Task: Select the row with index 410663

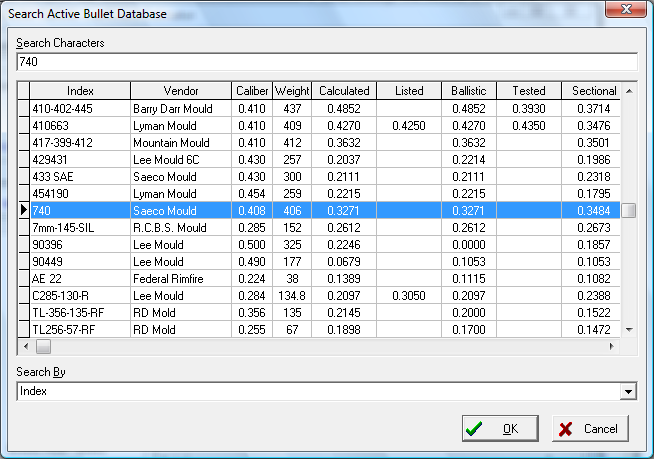Action: [319, 126]
